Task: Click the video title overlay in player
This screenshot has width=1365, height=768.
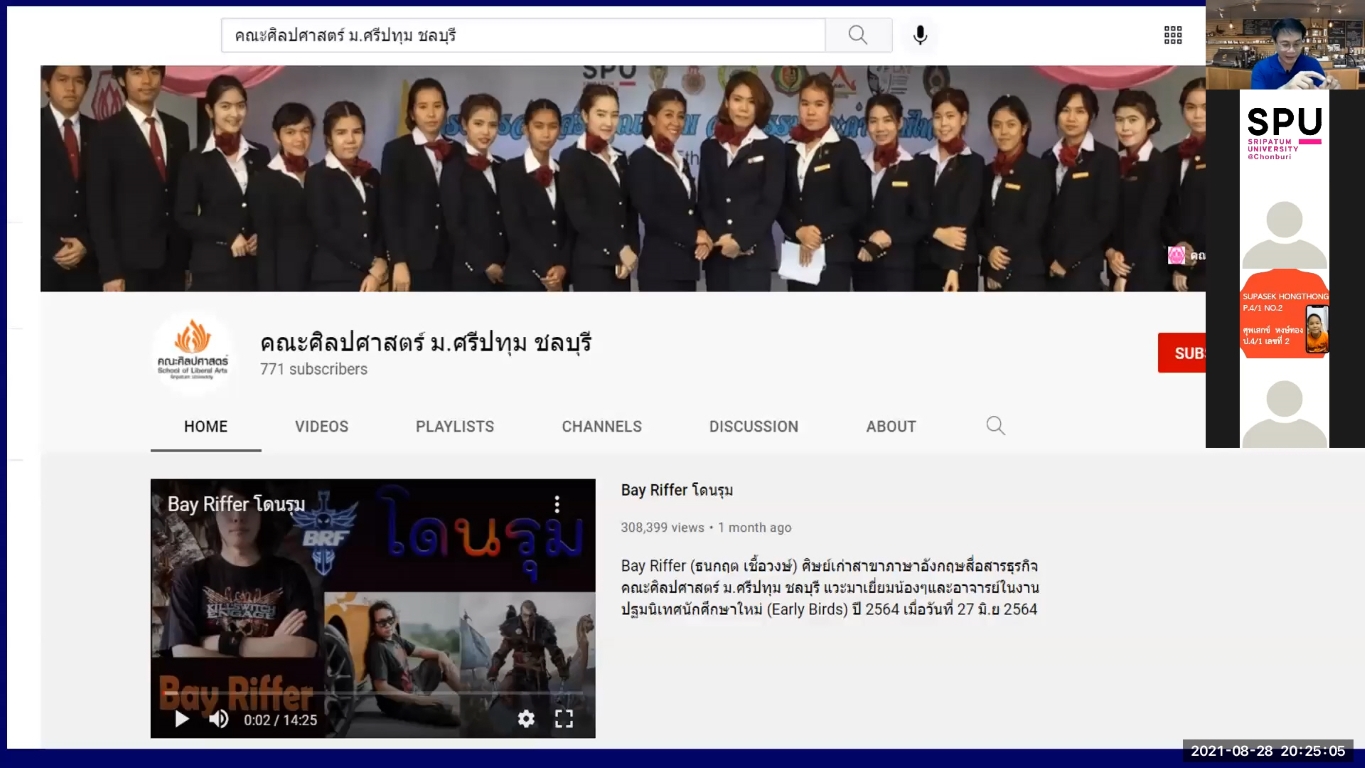Action: 236,504
